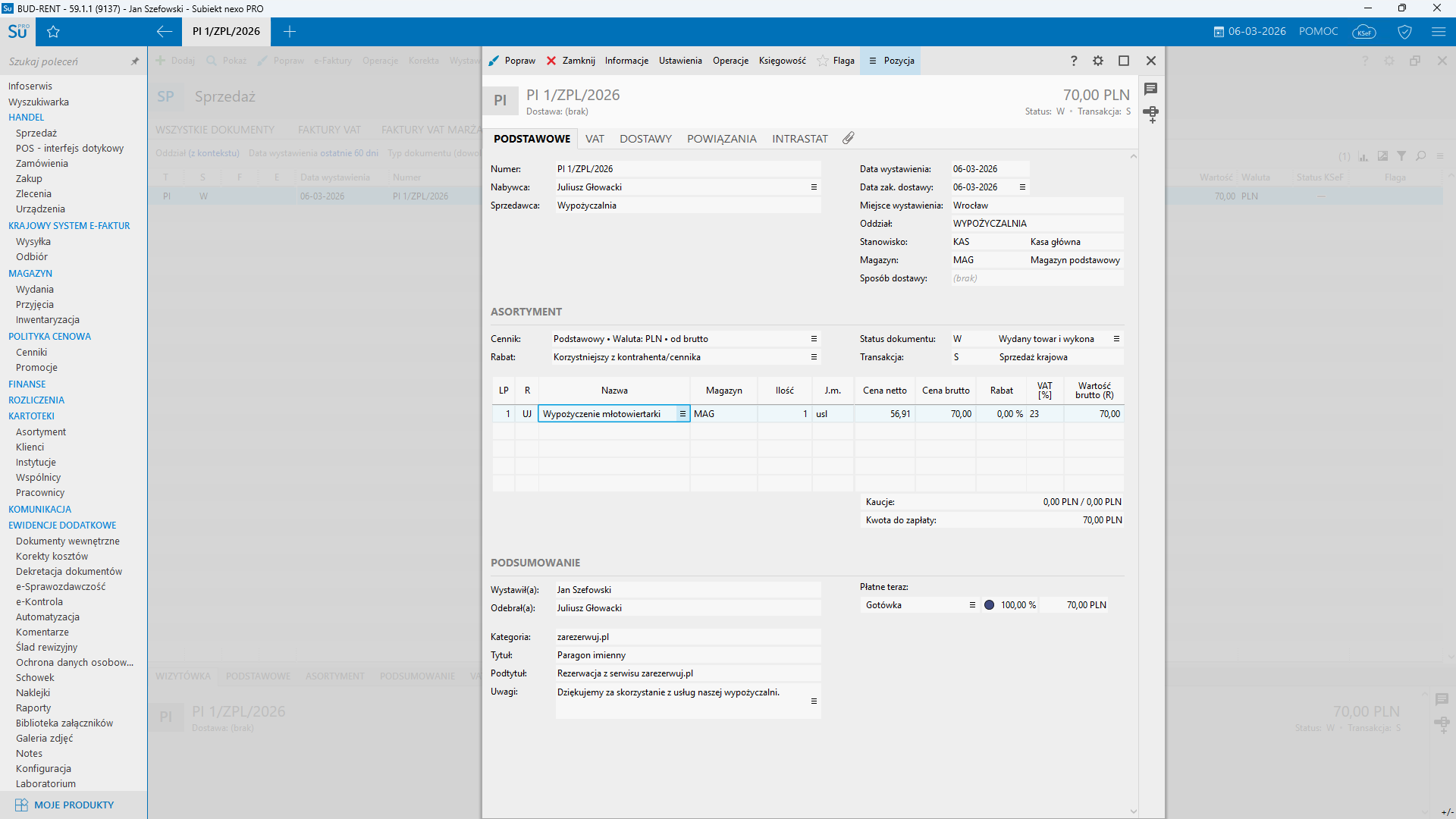The height and width of the screenshot is (819, 1456).
Task: Click the favorites star icon in the top bar
Action: [53, 32]
